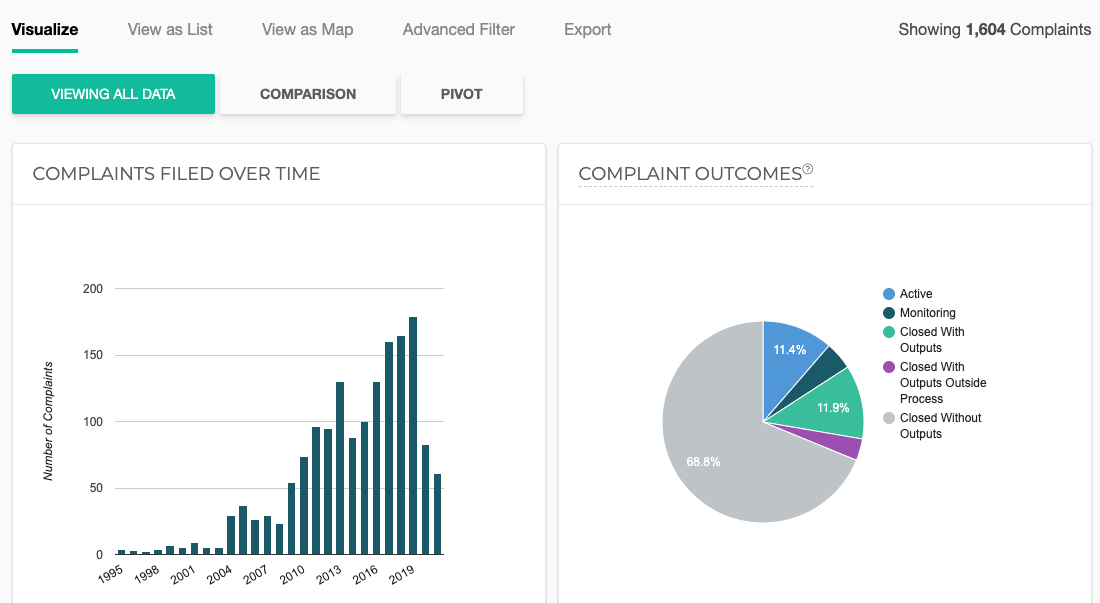
Task: Click the Active legend label
Action: [916, 294]
